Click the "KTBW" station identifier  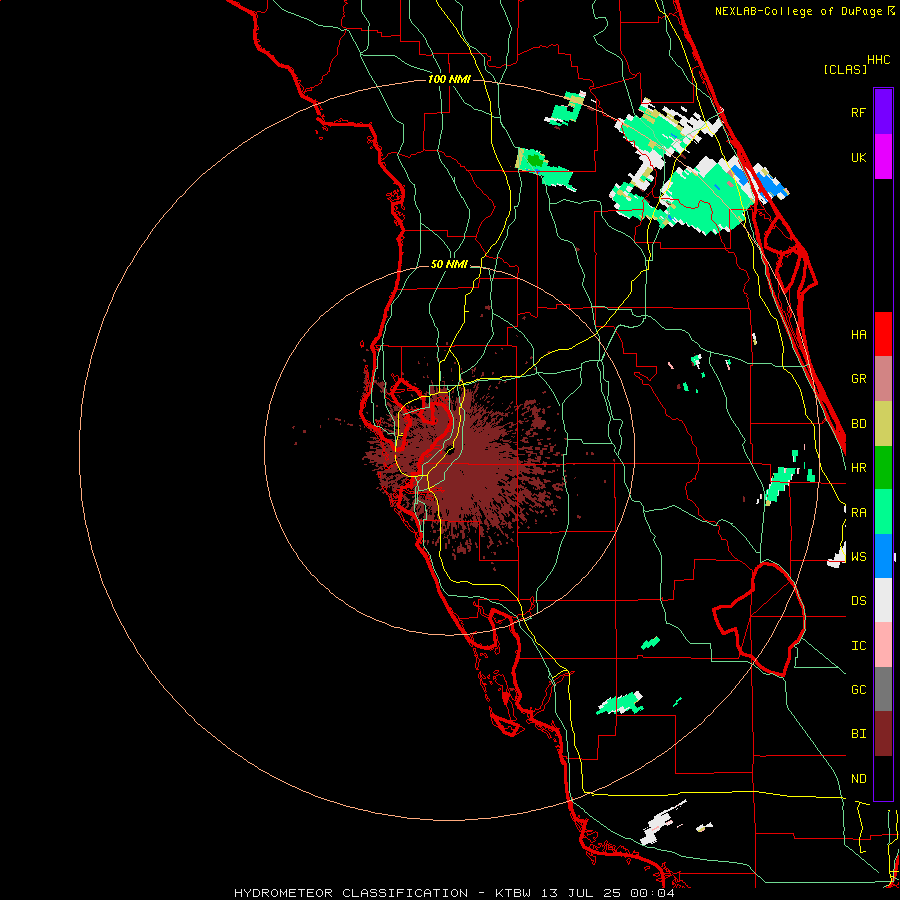tap(514, 893)
